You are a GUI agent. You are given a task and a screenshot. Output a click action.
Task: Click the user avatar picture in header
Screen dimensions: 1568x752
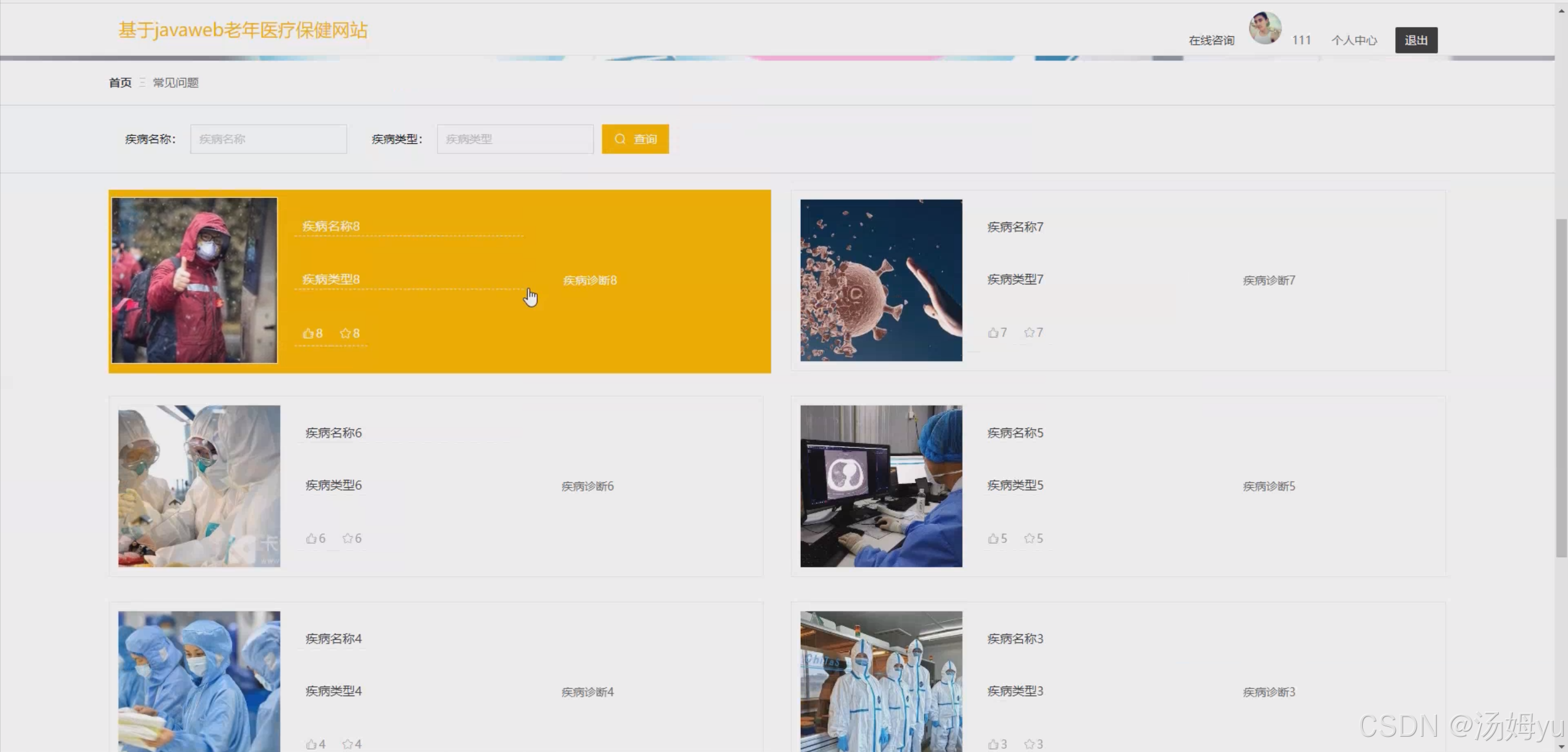[1265, 28]
